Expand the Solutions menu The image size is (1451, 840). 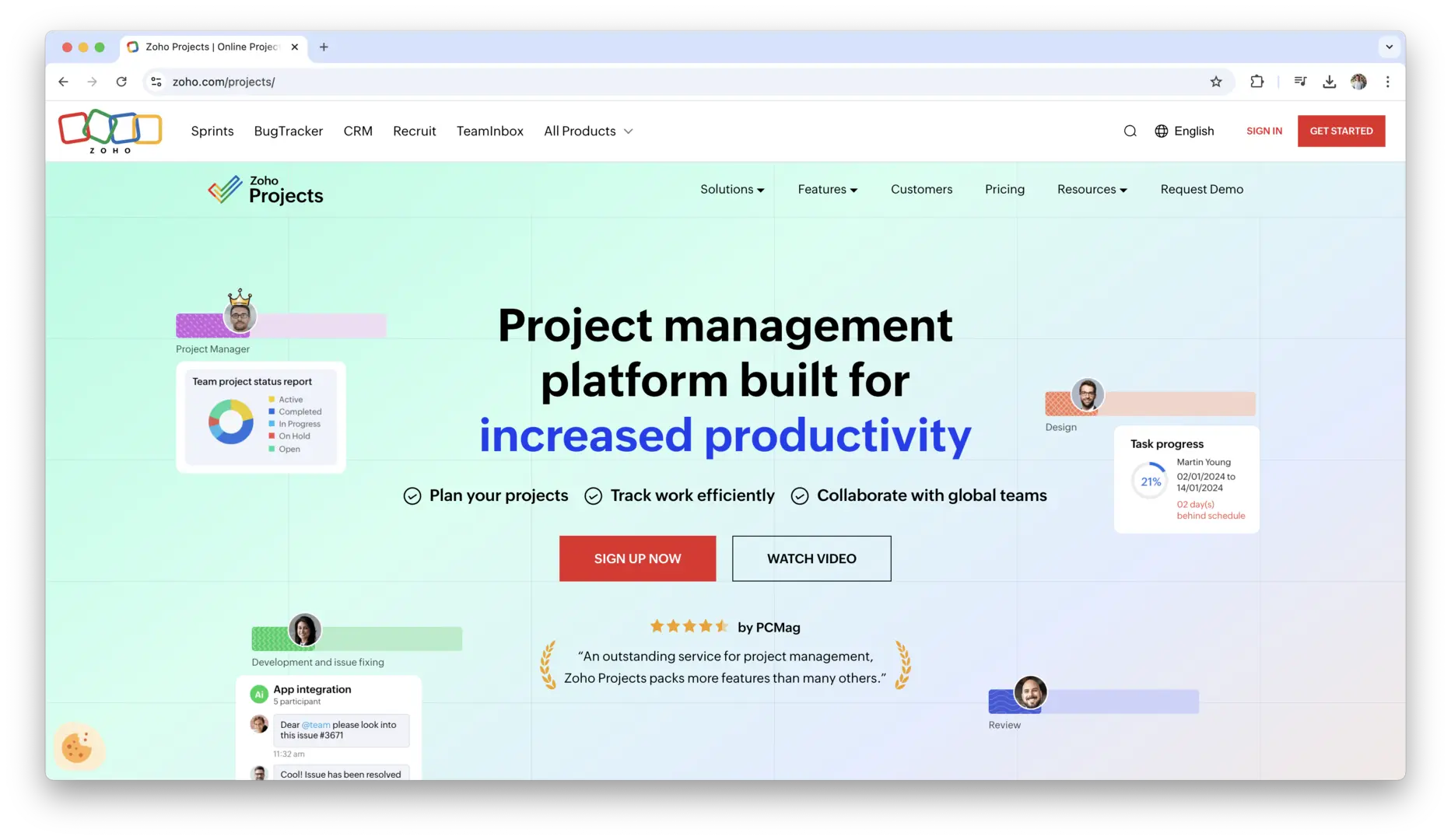732,189
